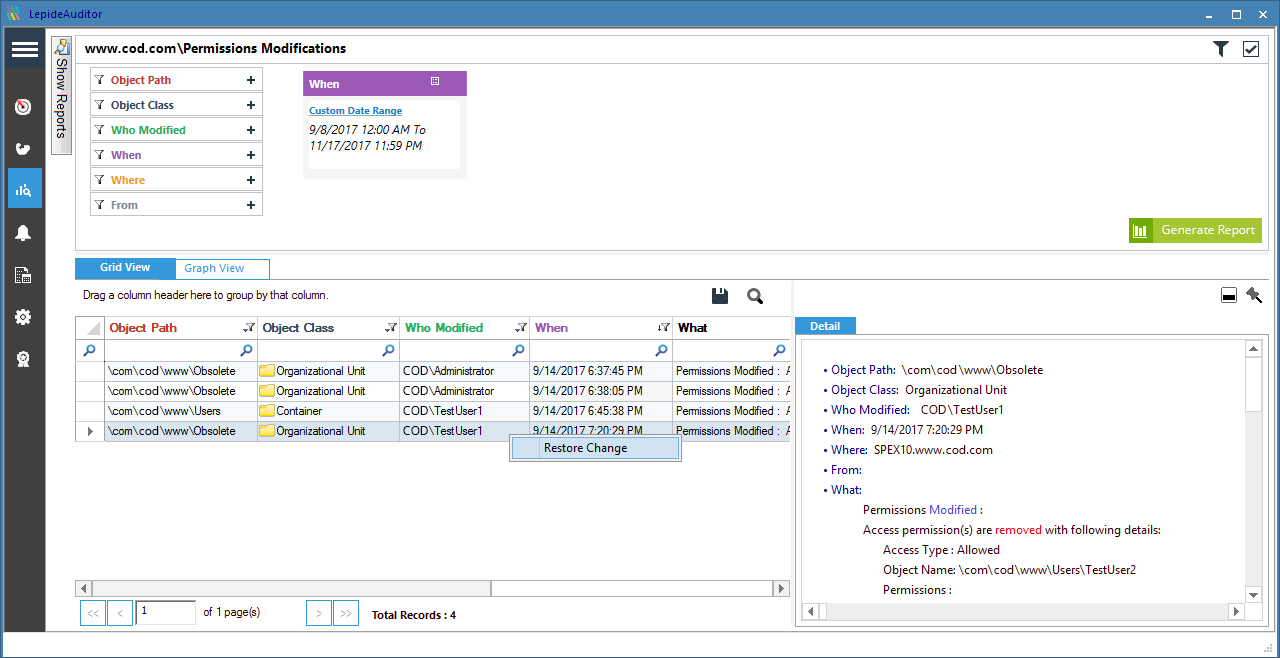Click the grid select-all corner cell
This screenshot has width=1280, height=658.
[x=90, y=328]
